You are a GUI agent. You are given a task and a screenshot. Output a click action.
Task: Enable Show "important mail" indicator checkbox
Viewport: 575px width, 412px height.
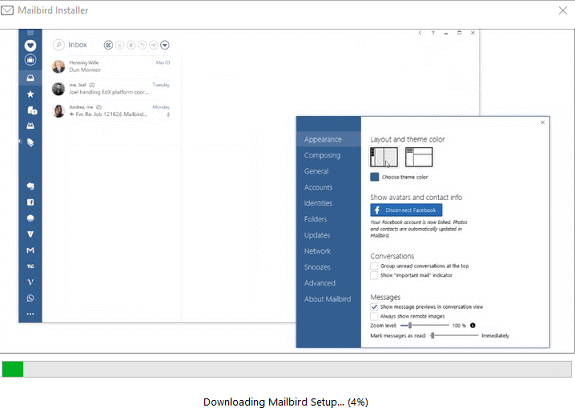374,275
